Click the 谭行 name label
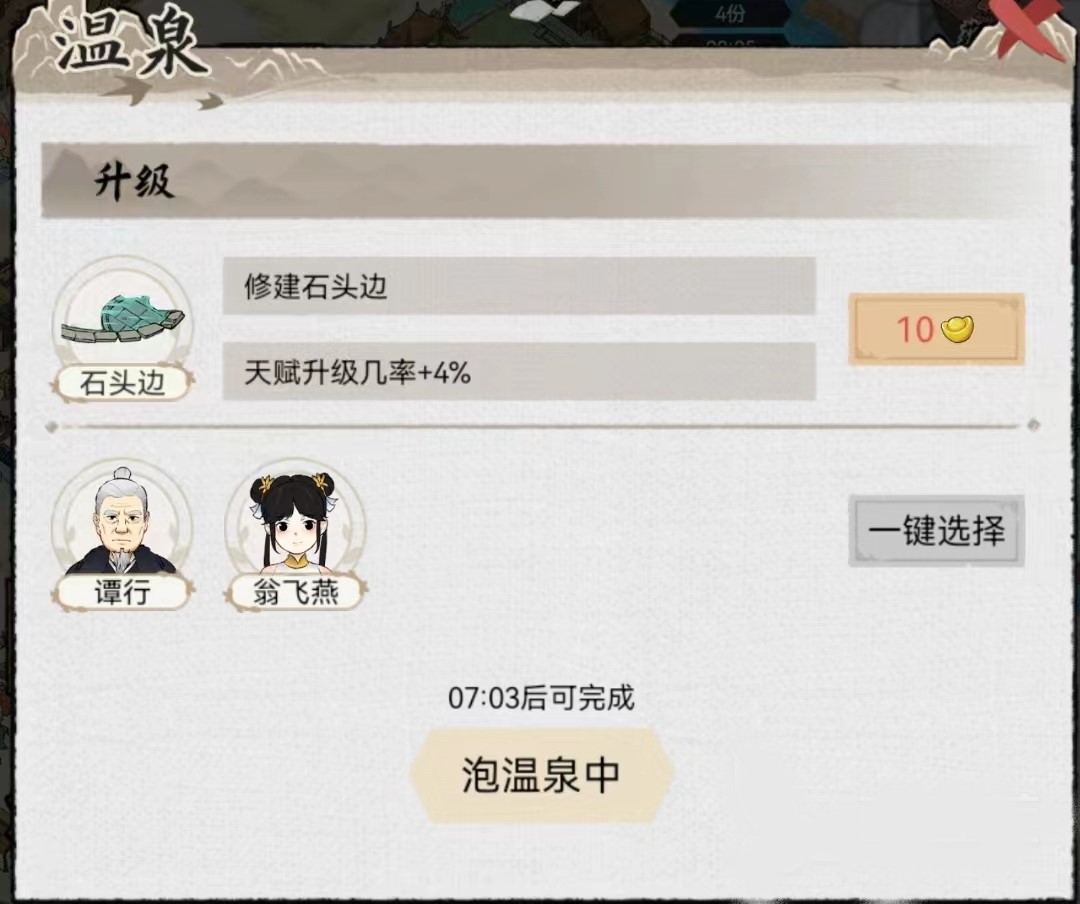The height and width of the screenshot is (904, 1080). pyautogui.click(x=122, y=592)
